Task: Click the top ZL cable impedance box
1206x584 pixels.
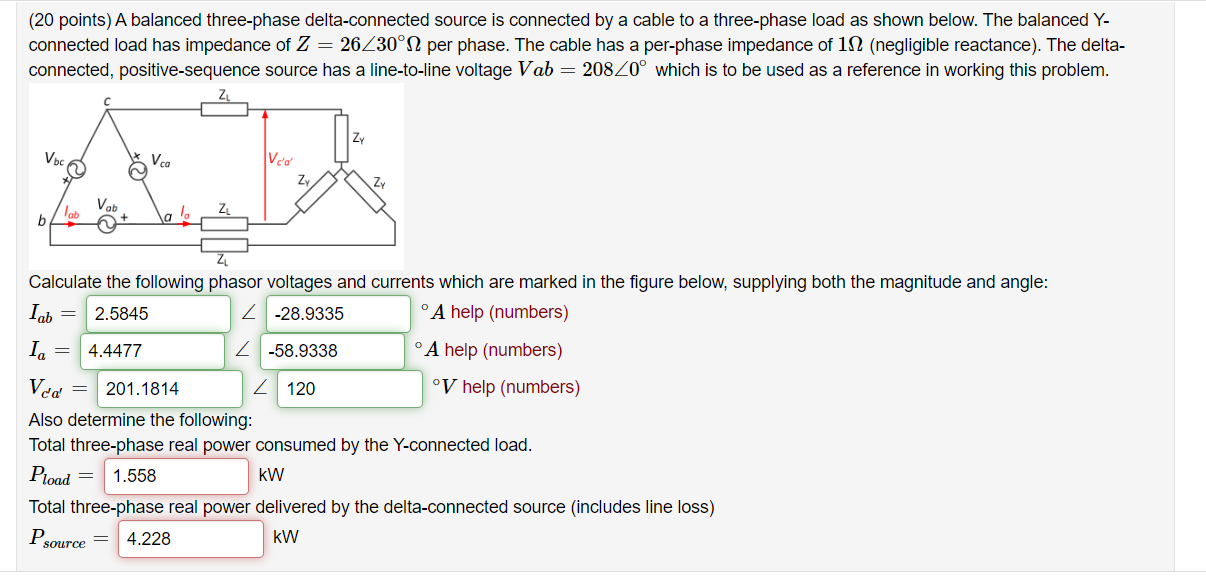Action: 222,107
